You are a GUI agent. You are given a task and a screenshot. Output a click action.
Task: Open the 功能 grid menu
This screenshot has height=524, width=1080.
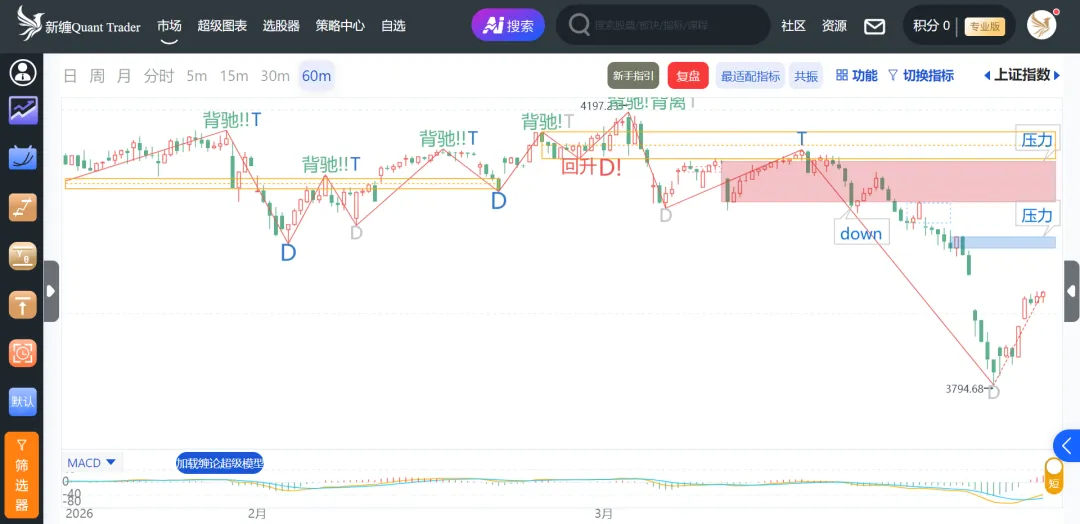(x=857, y=76)
